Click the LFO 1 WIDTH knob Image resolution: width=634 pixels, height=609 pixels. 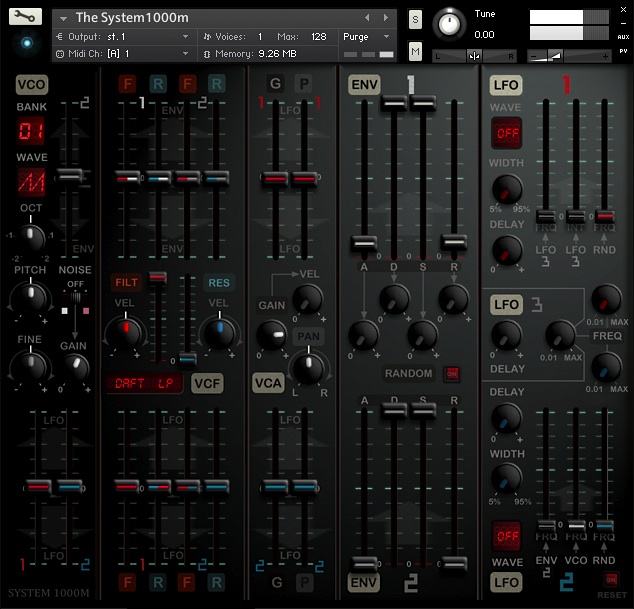coord(507,189)
